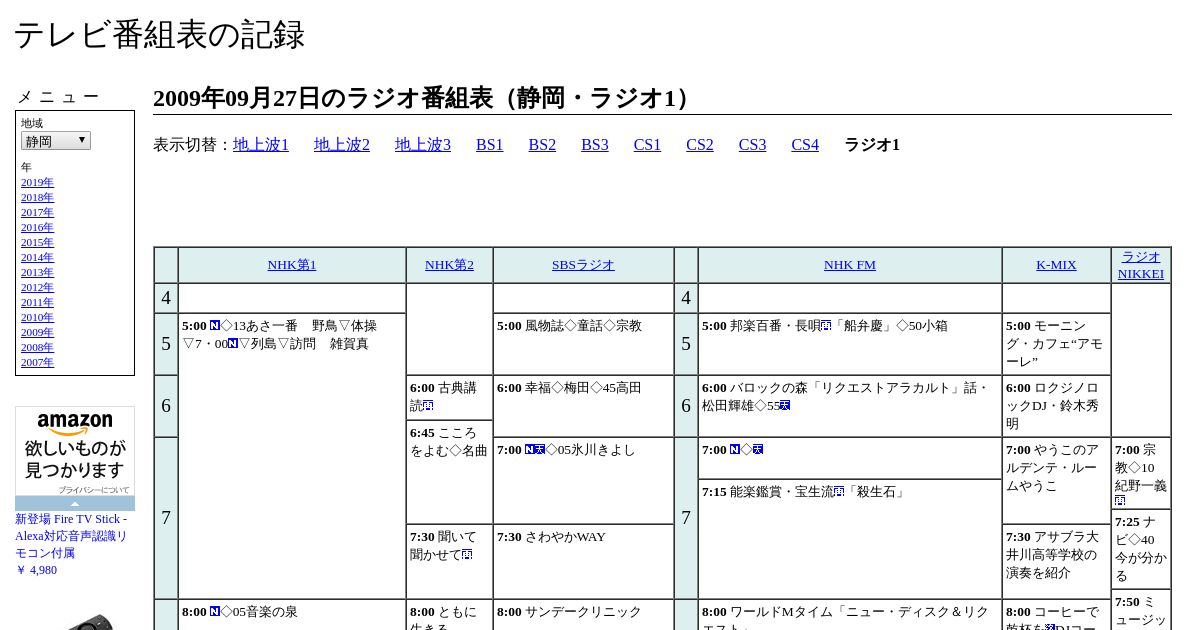Click the 再 rerun icon in 宗教◇10紀野一義
This screenshot has width=1200, height=630.
pyautogui.click(x=1120, y=501)
